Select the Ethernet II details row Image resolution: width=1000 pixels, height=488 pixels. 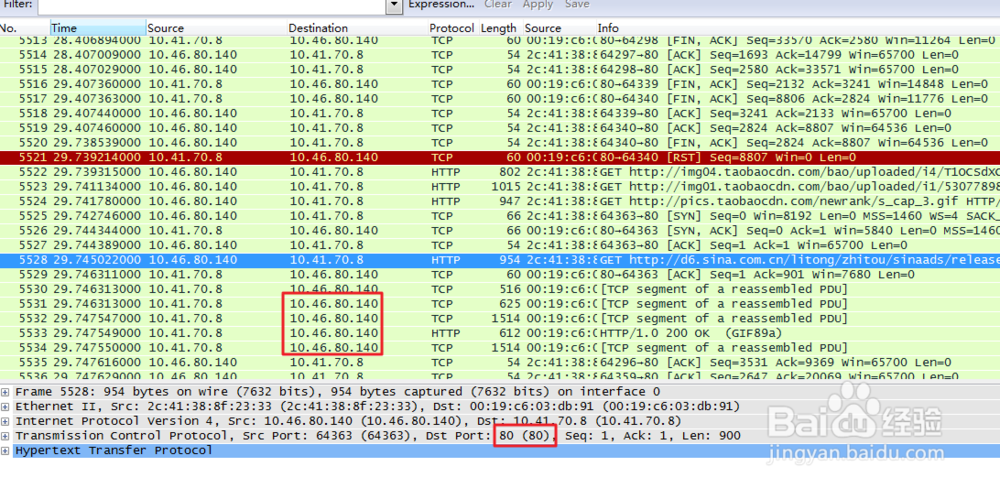tap(500, 406)
